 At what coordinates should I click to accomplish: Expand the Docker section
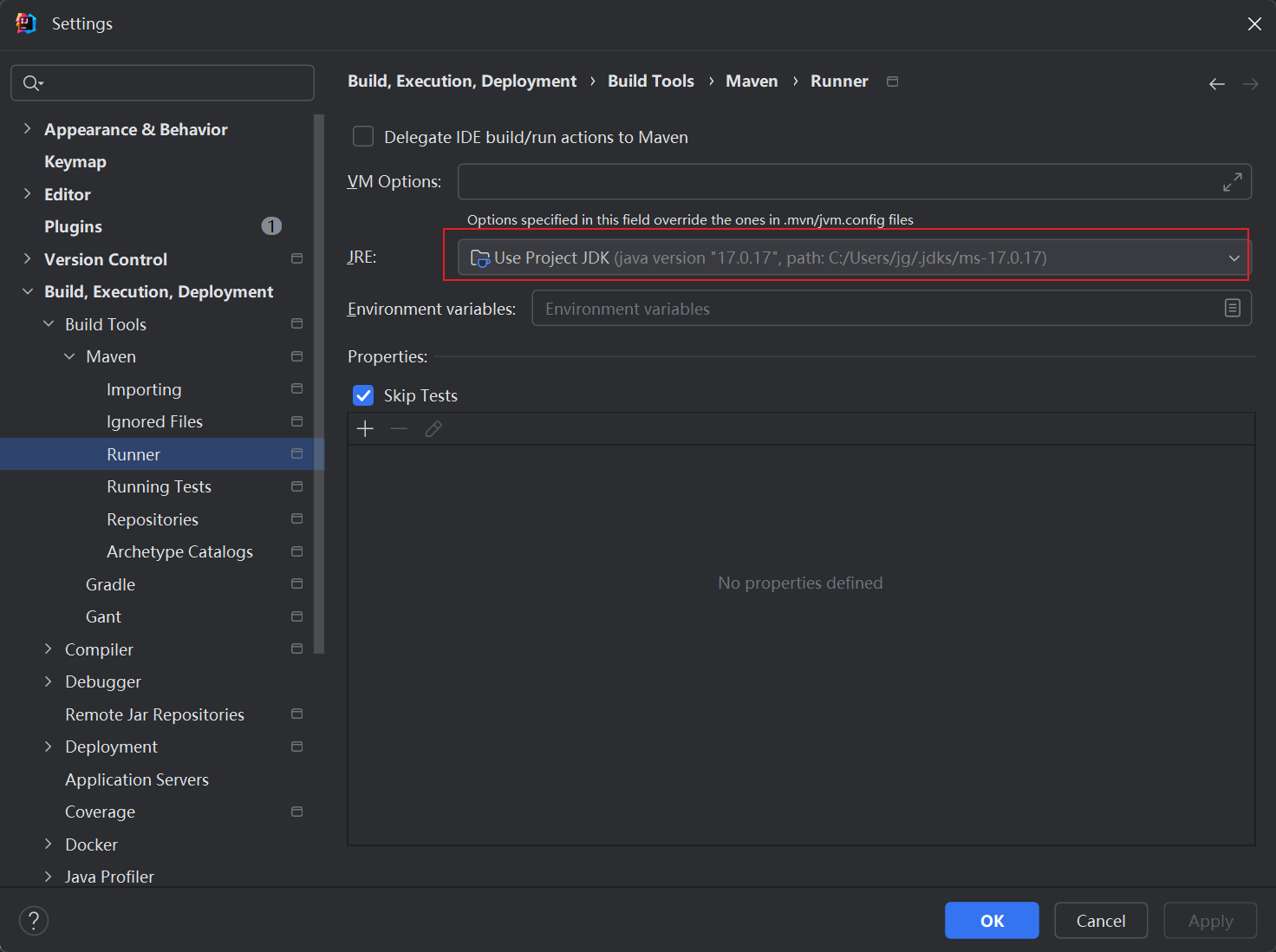[x=48, y=844]
